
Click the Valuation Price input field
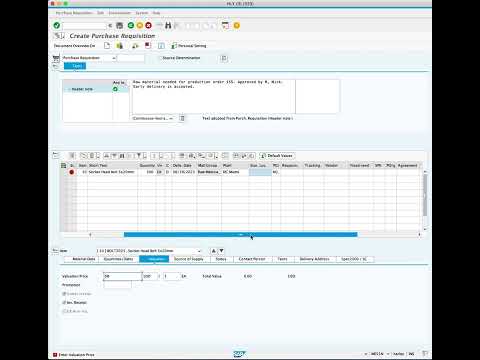click(x=122, y=276)
